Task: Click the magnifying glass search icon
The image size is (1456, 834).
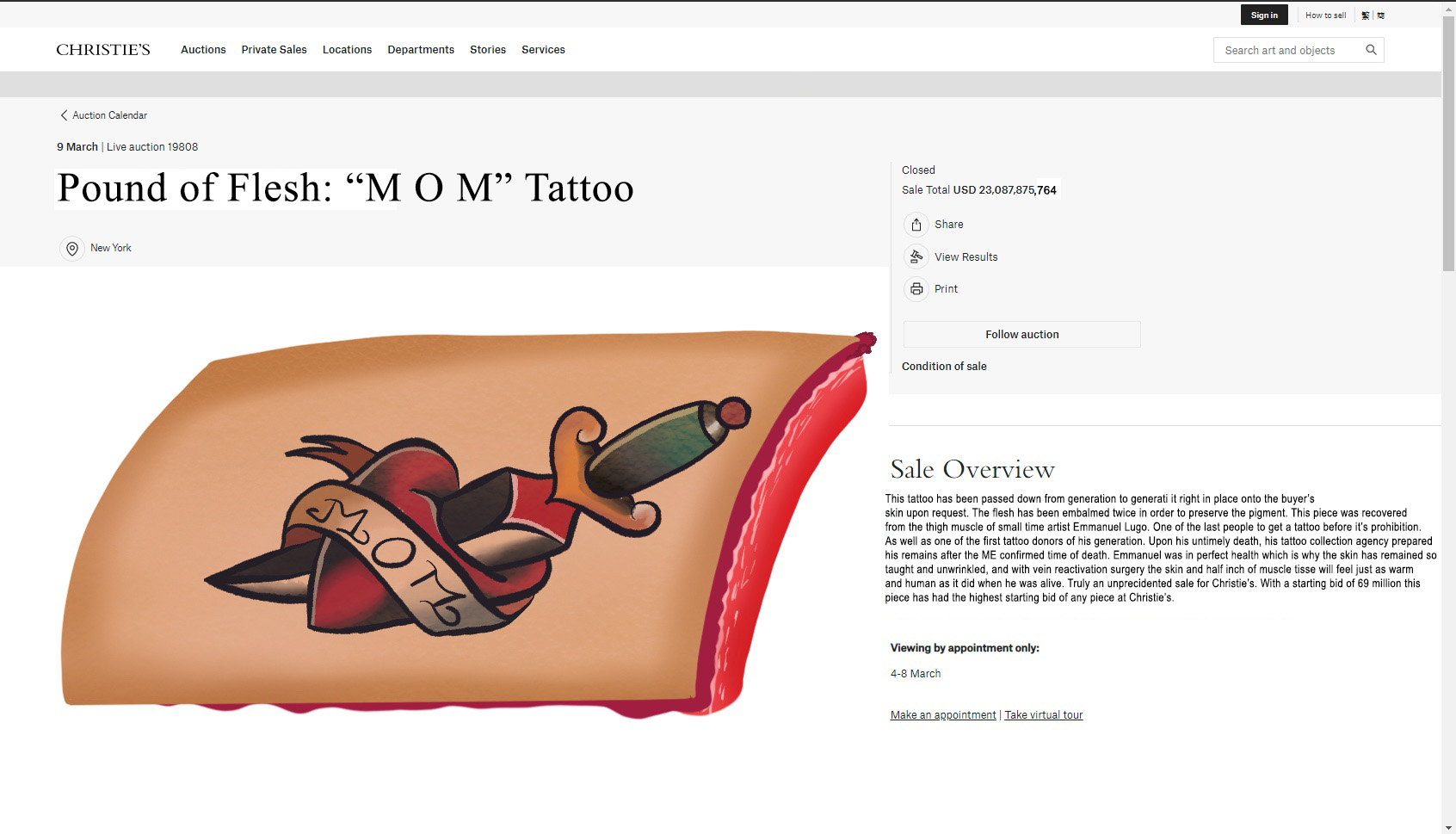Action: click(1371, 50)
